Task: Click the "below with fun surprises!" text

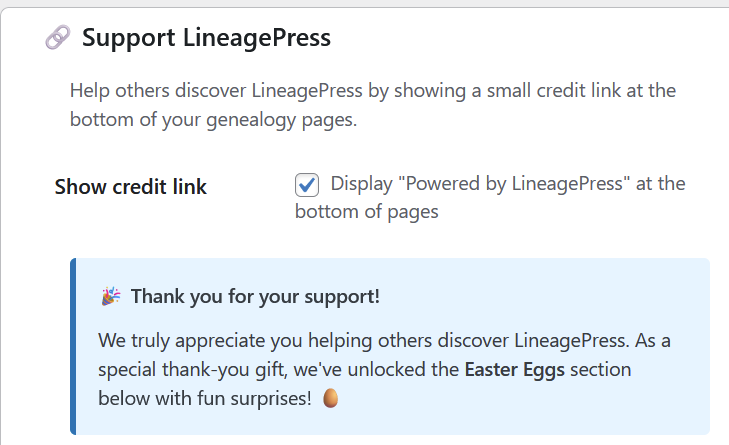Action: (205, 397)
